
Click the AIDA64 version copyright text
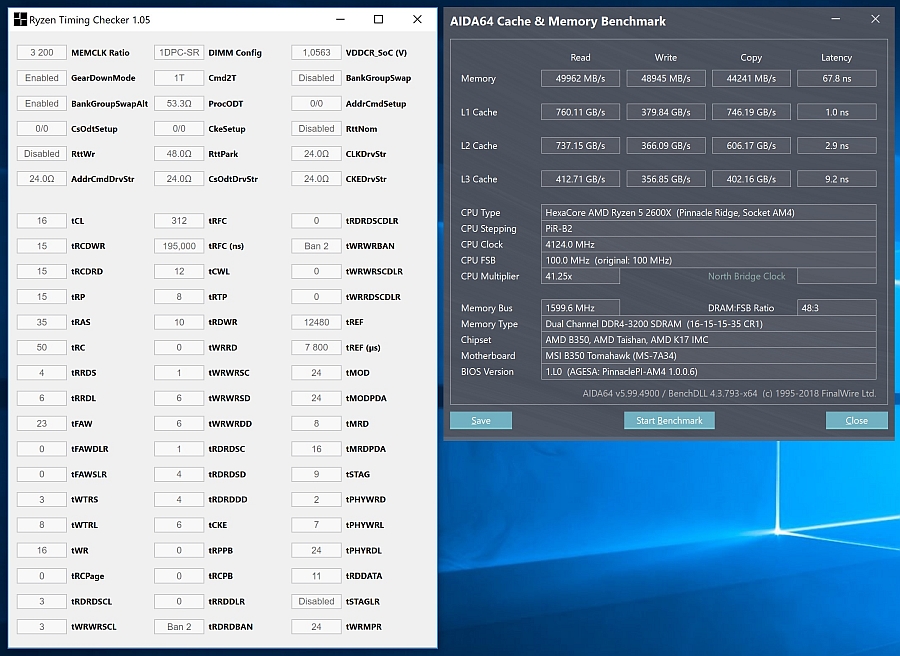729,394
